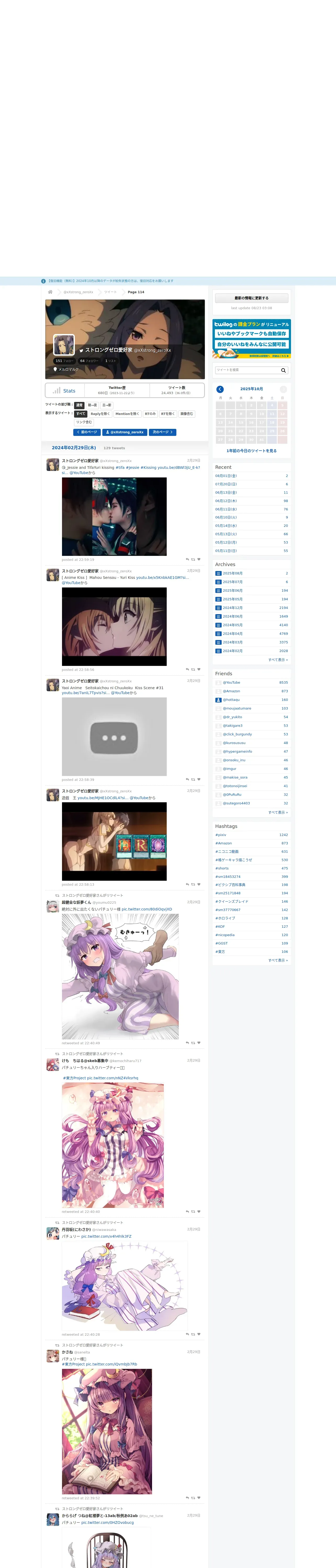This screenshot has width=336, height=1568.
Task: Click the heart under the 22:40:49 retweet
Action: [x=199, y=1043]
